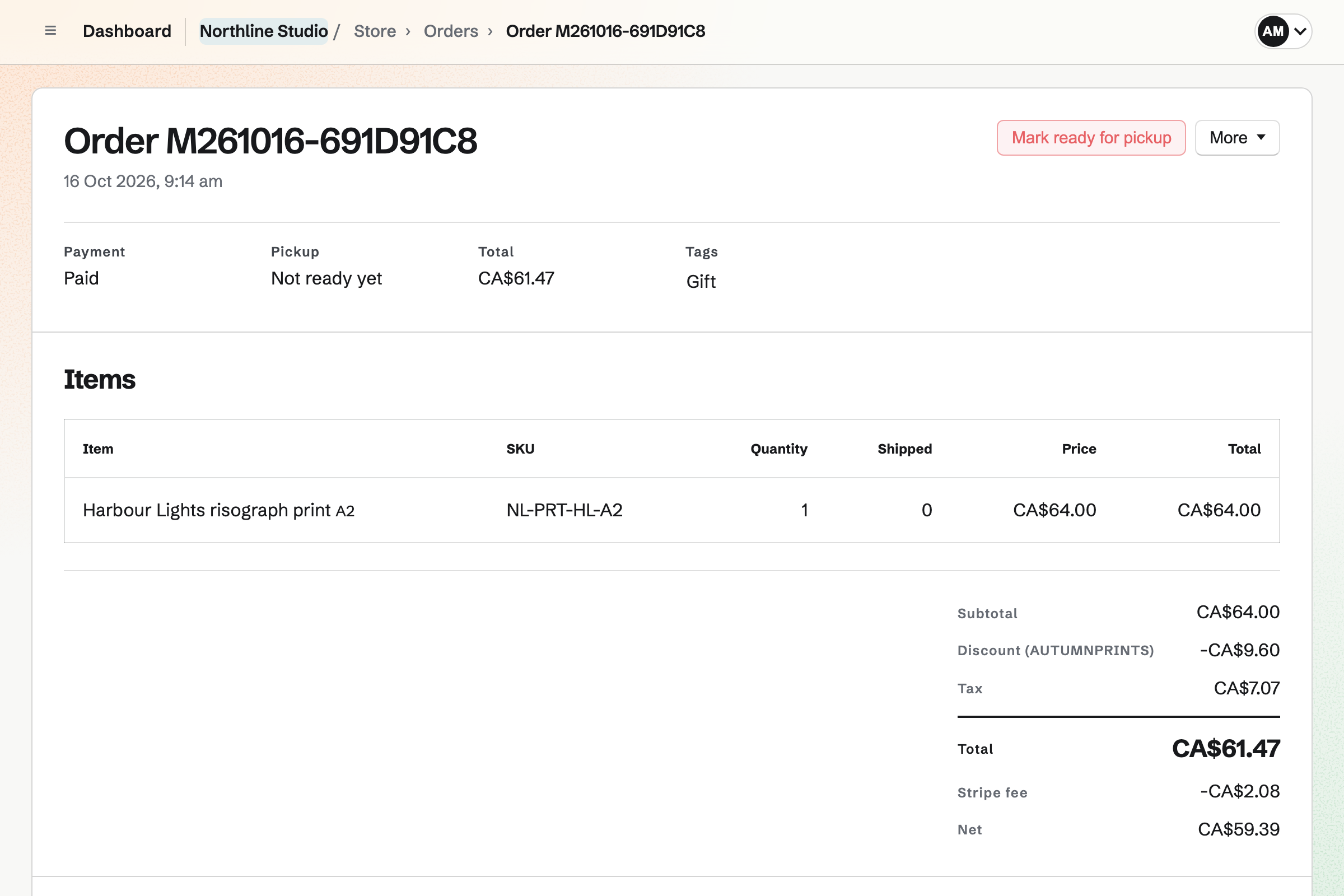Mark the order ready for pickup

pos(1091,138)
